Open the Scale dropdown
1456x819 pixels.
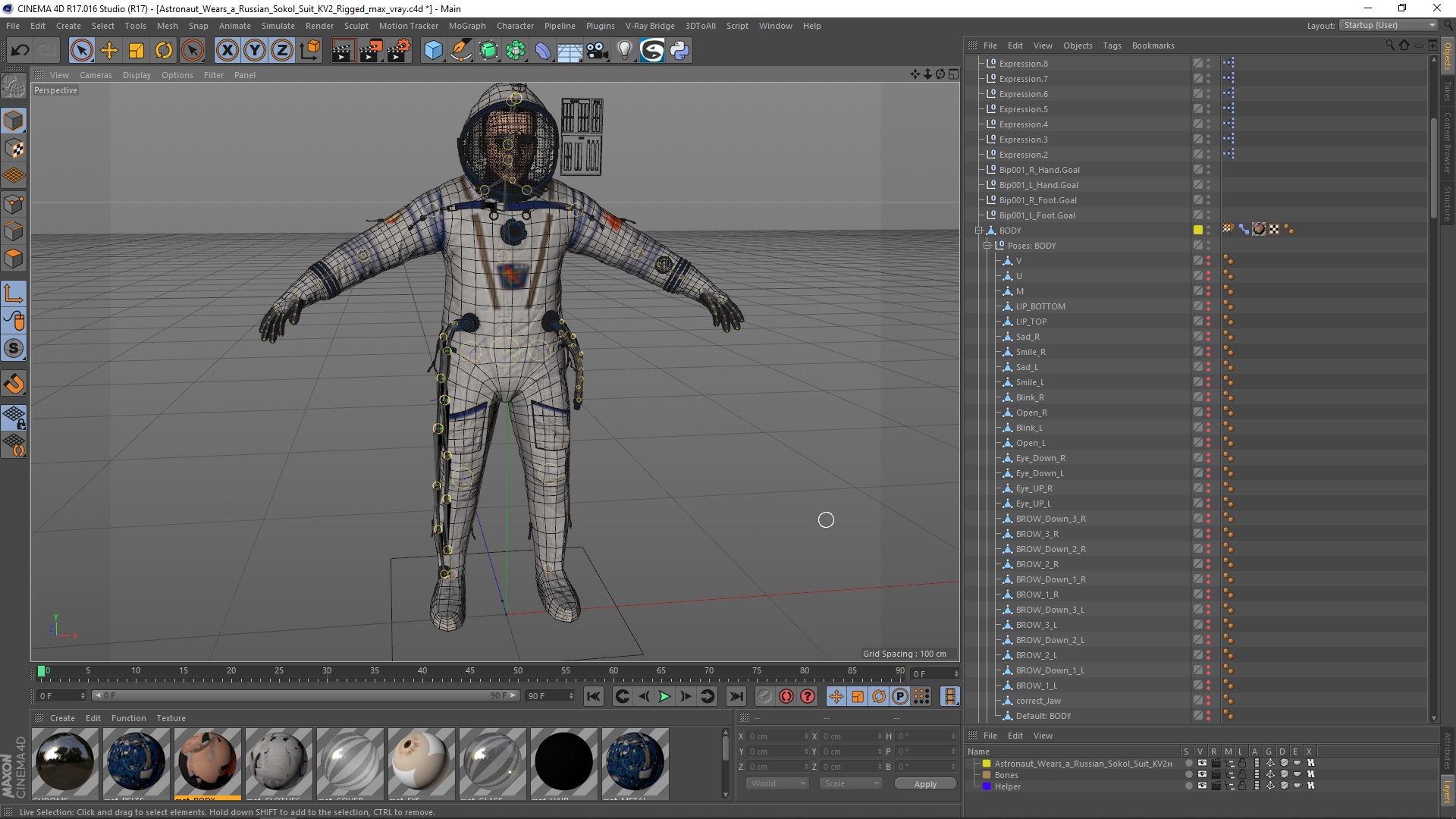click(851, 783)
